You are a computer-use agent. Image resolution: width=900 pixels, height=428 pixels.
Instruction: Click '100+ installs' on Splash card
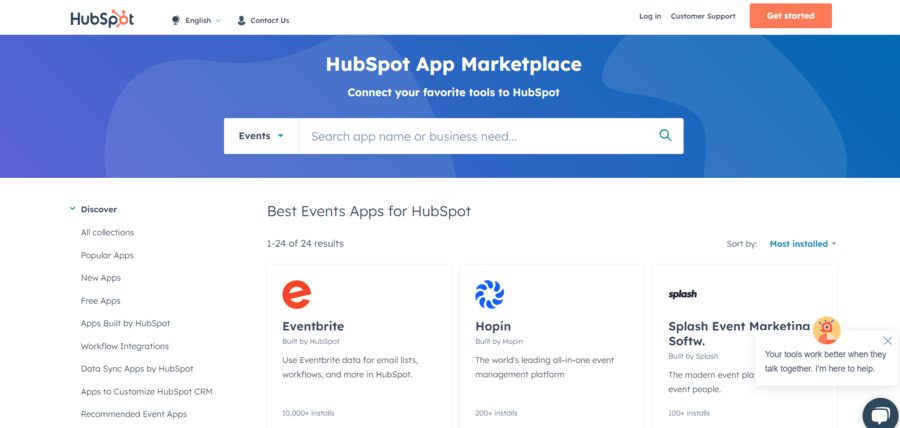(x=689, y=413)
